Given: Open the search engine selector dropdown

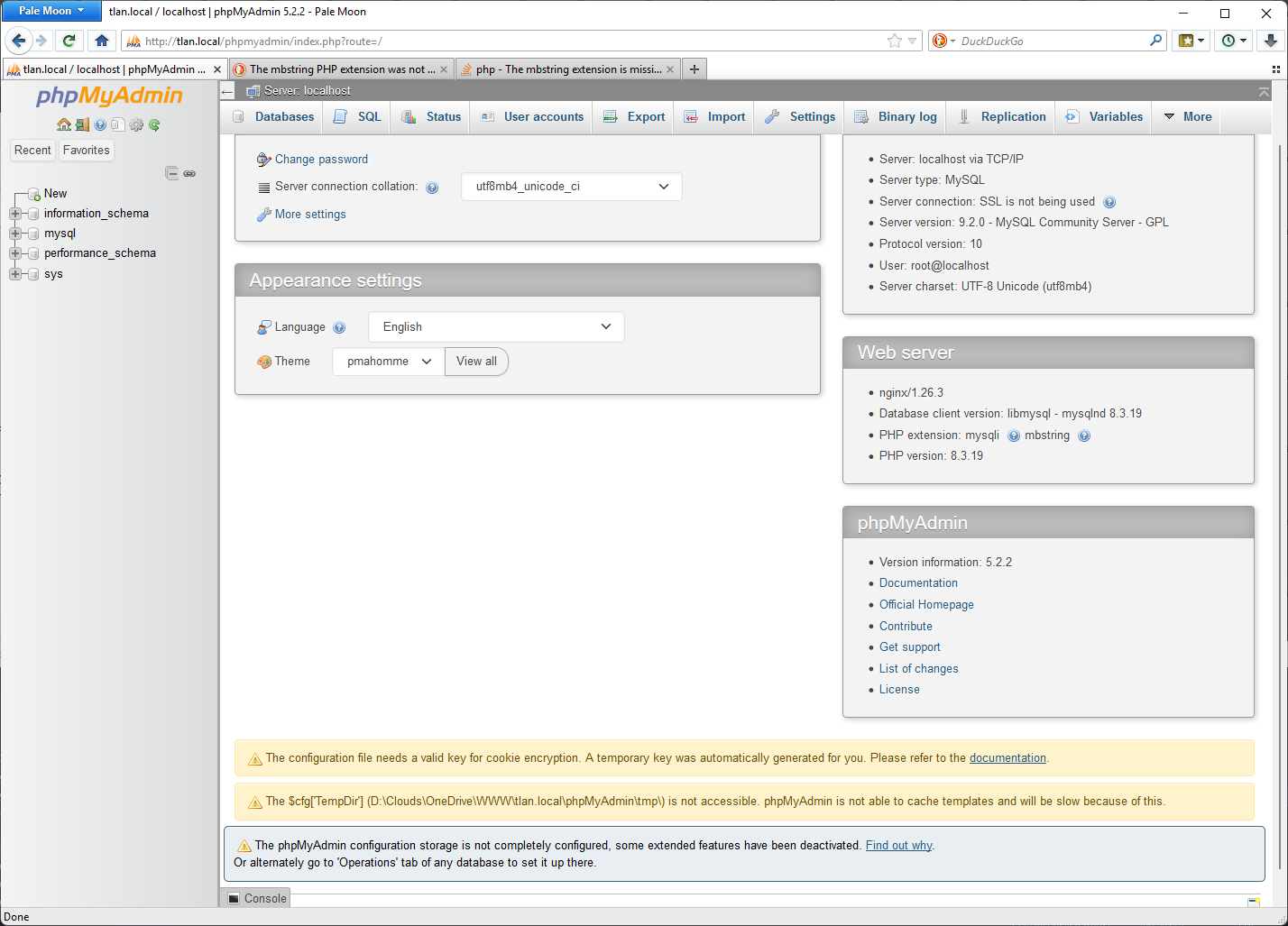Looking at the screenshot, I should [943, 41].
